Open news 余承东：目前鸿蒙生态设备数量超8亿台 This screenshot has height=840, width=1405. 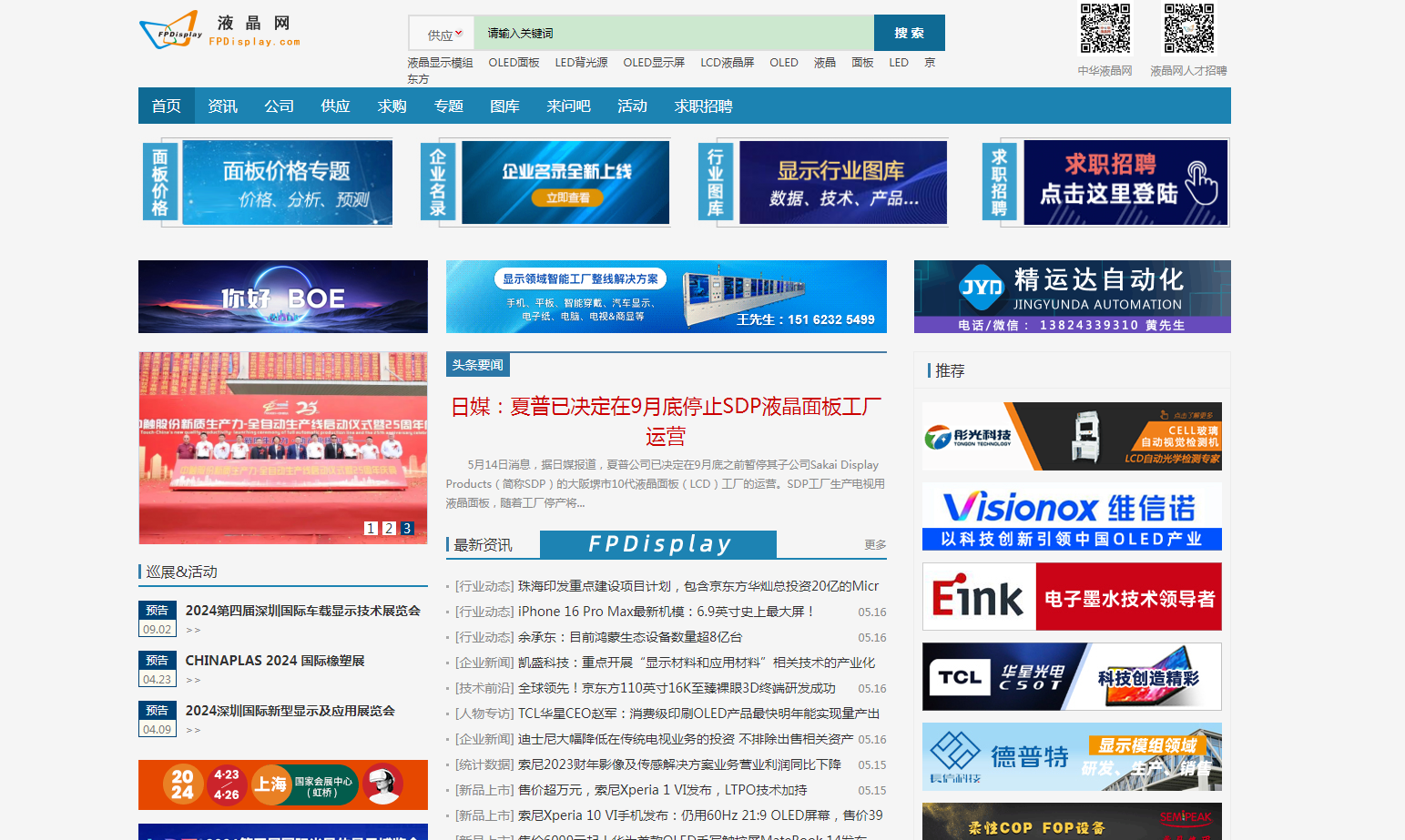coord(630,637)
